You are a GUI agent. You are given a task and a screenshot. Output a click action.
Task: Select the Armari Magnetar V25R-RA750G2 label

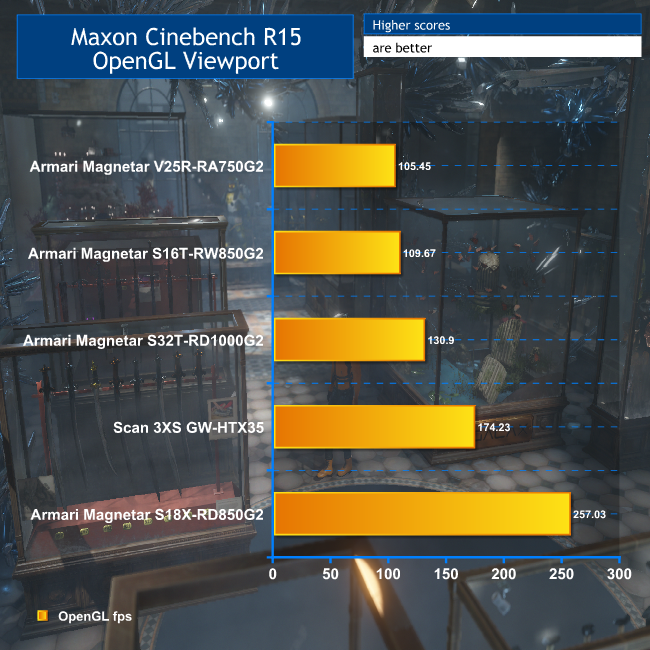[147, 166]
